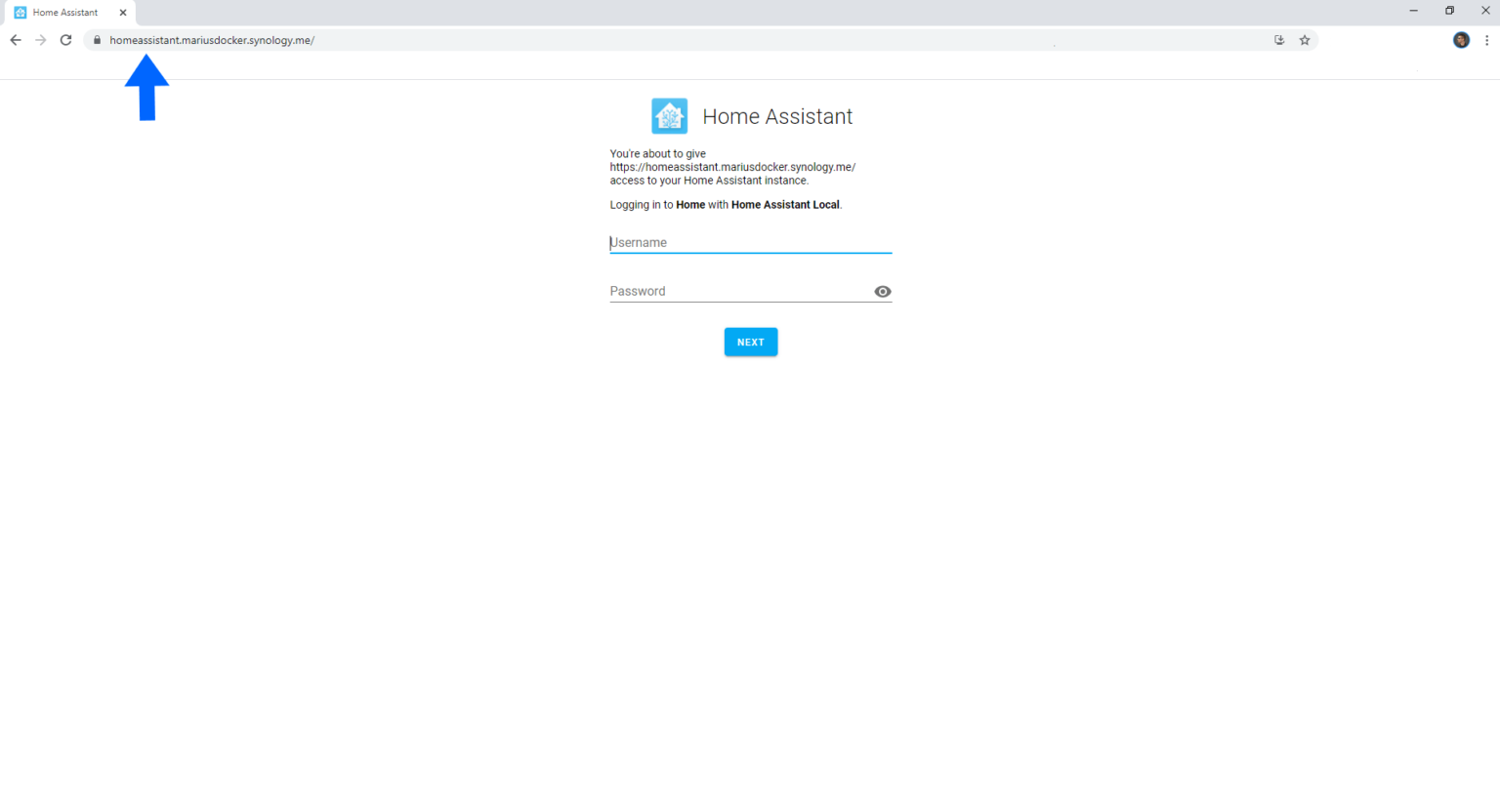This screenshot has width=1500, height=812.
Task: Click the Home Assistant logo
Action: point(669,116)
